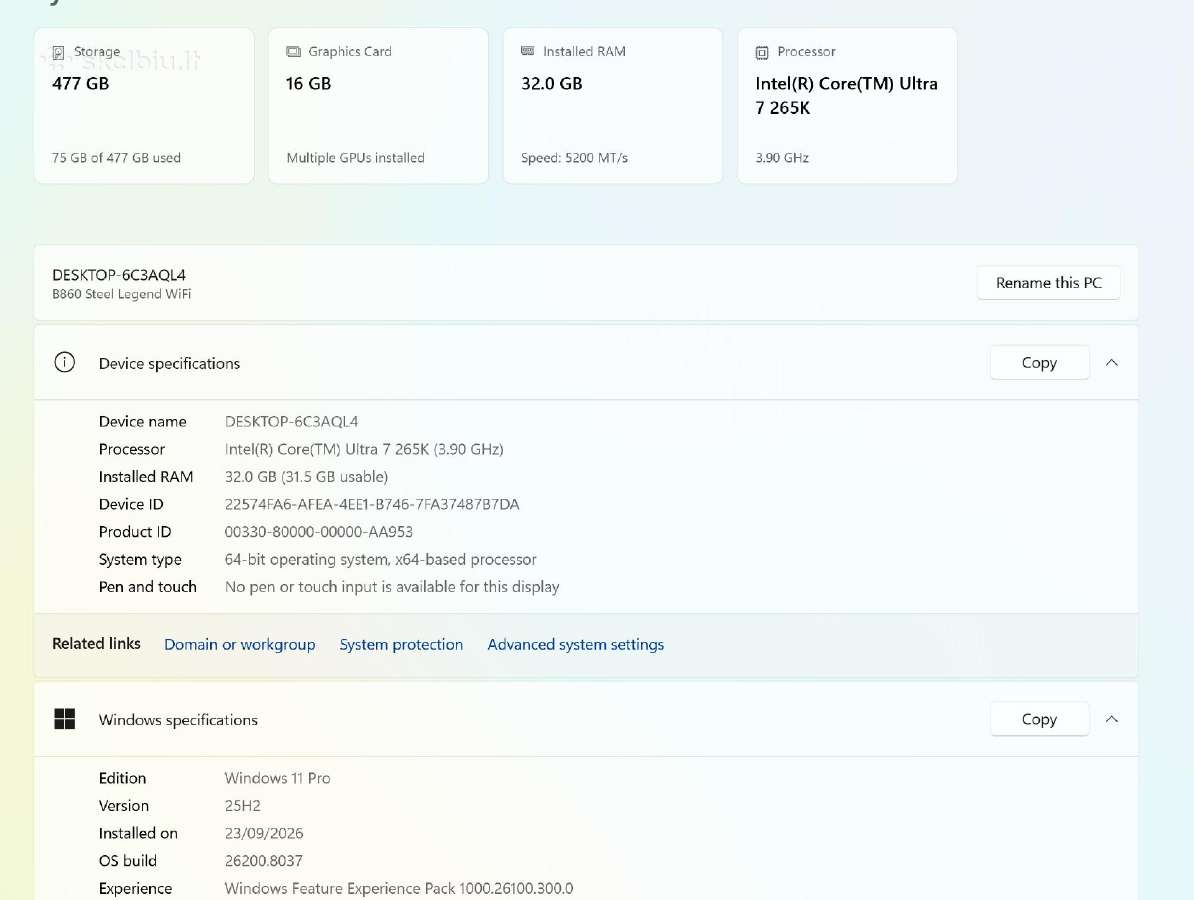Screen dimensions: 1194x900
Task: Click the 'Device specifications' heading
Action: point(169,363)
